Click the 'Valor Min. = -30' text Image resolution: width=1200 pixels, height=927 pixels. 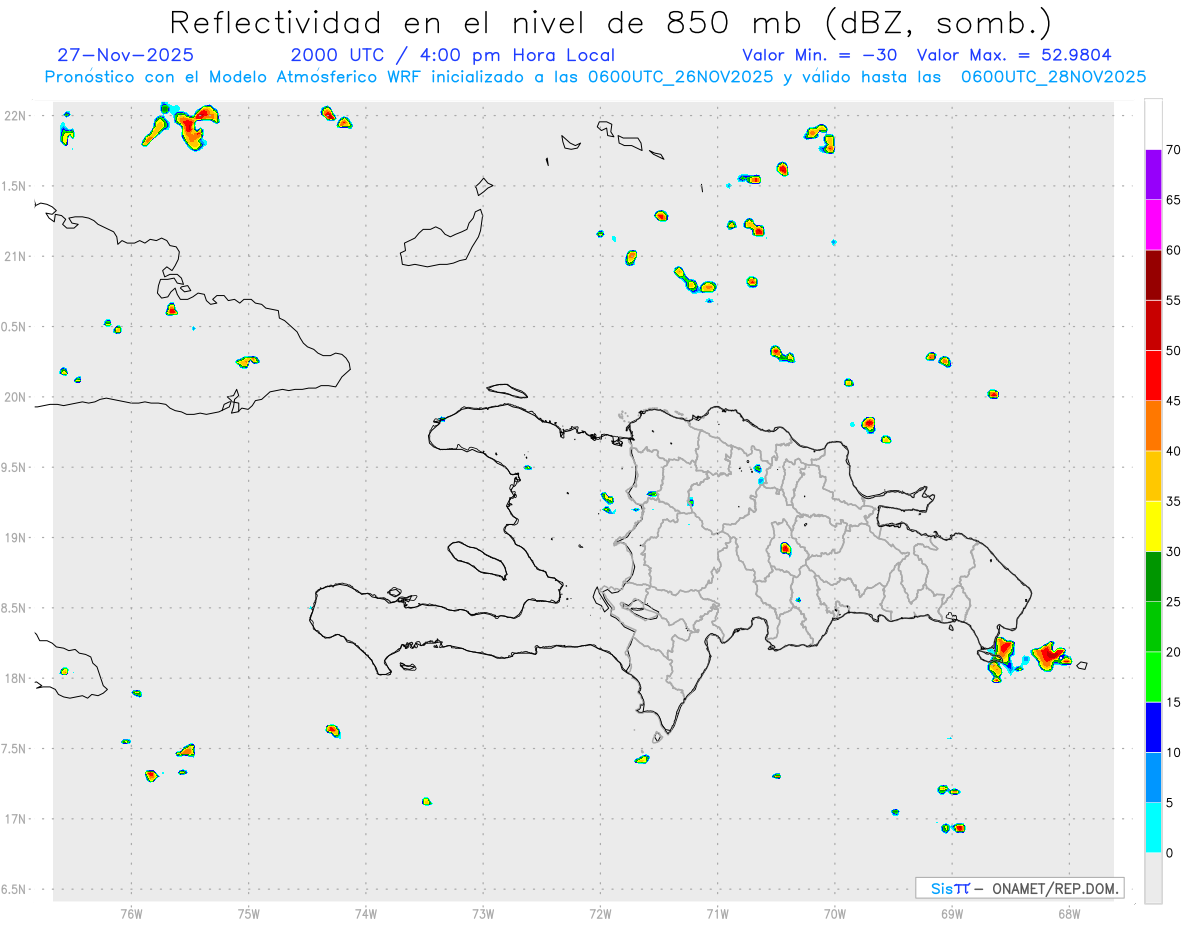tap(822, 55)
